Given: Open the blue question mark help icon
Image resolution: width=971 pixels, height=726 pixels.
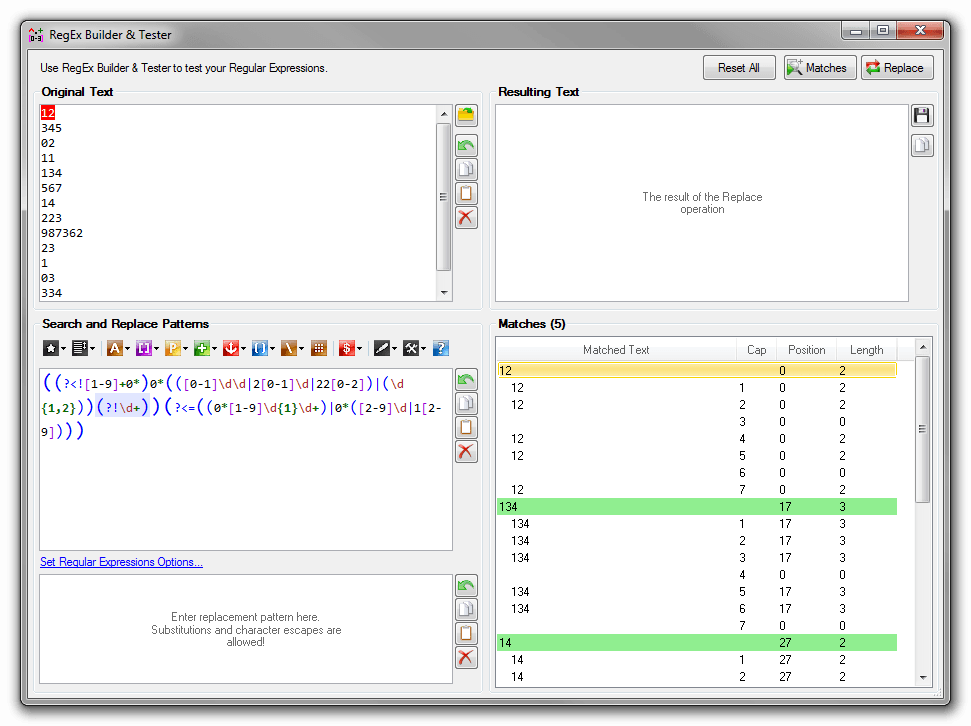Looking at the screenshot, I should 440,348.
